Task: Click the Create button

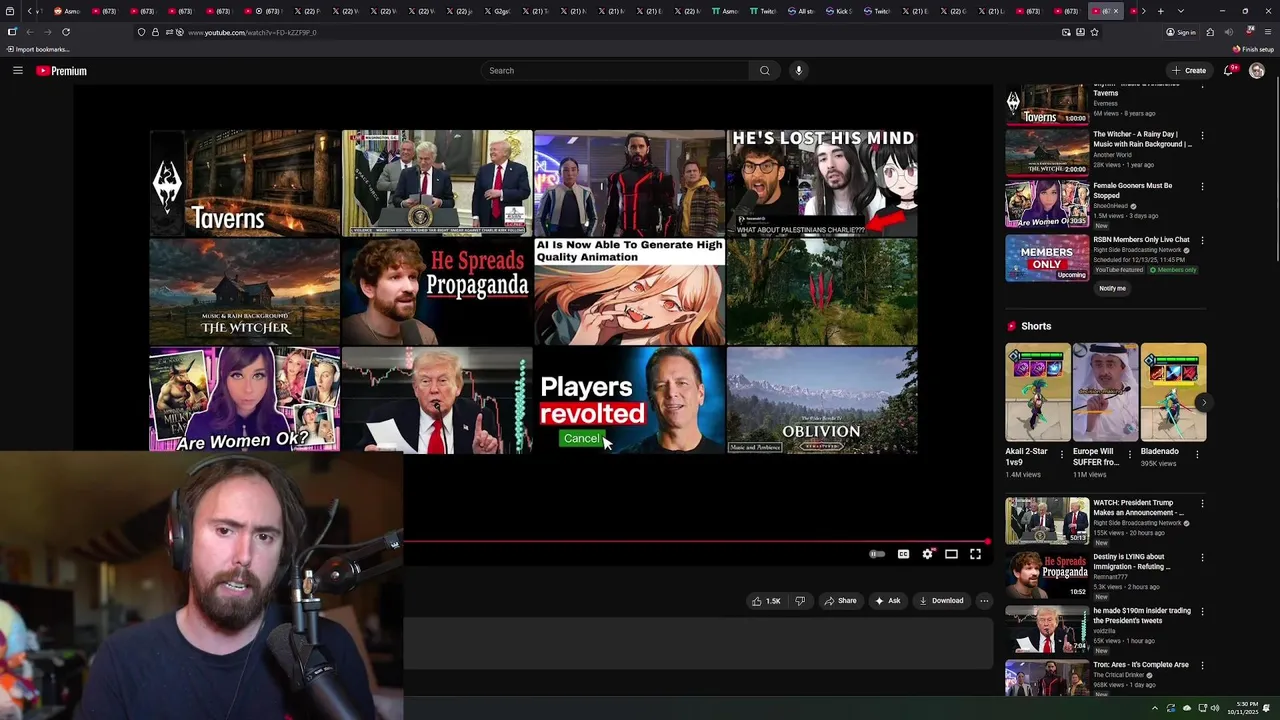Action: pos(1189,70)
